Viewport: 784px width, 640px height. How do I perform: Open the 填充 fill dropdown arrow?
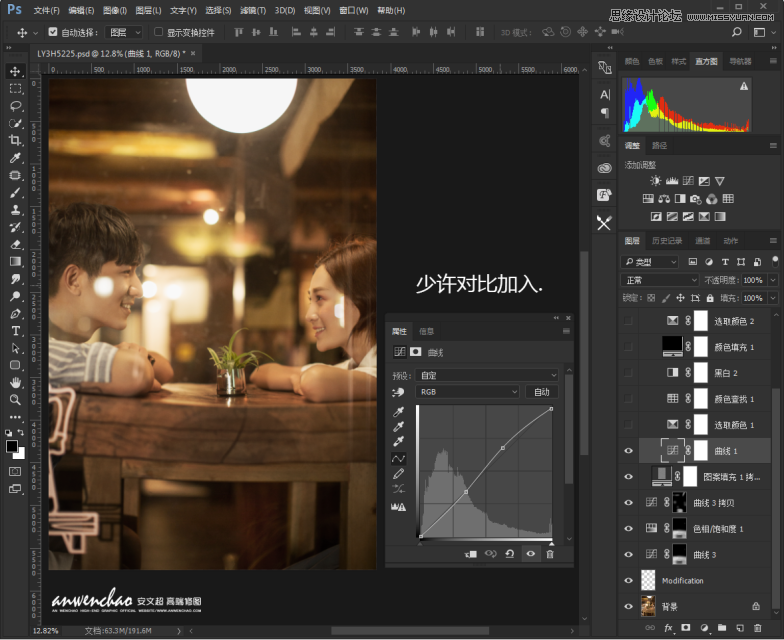(773, 298)
